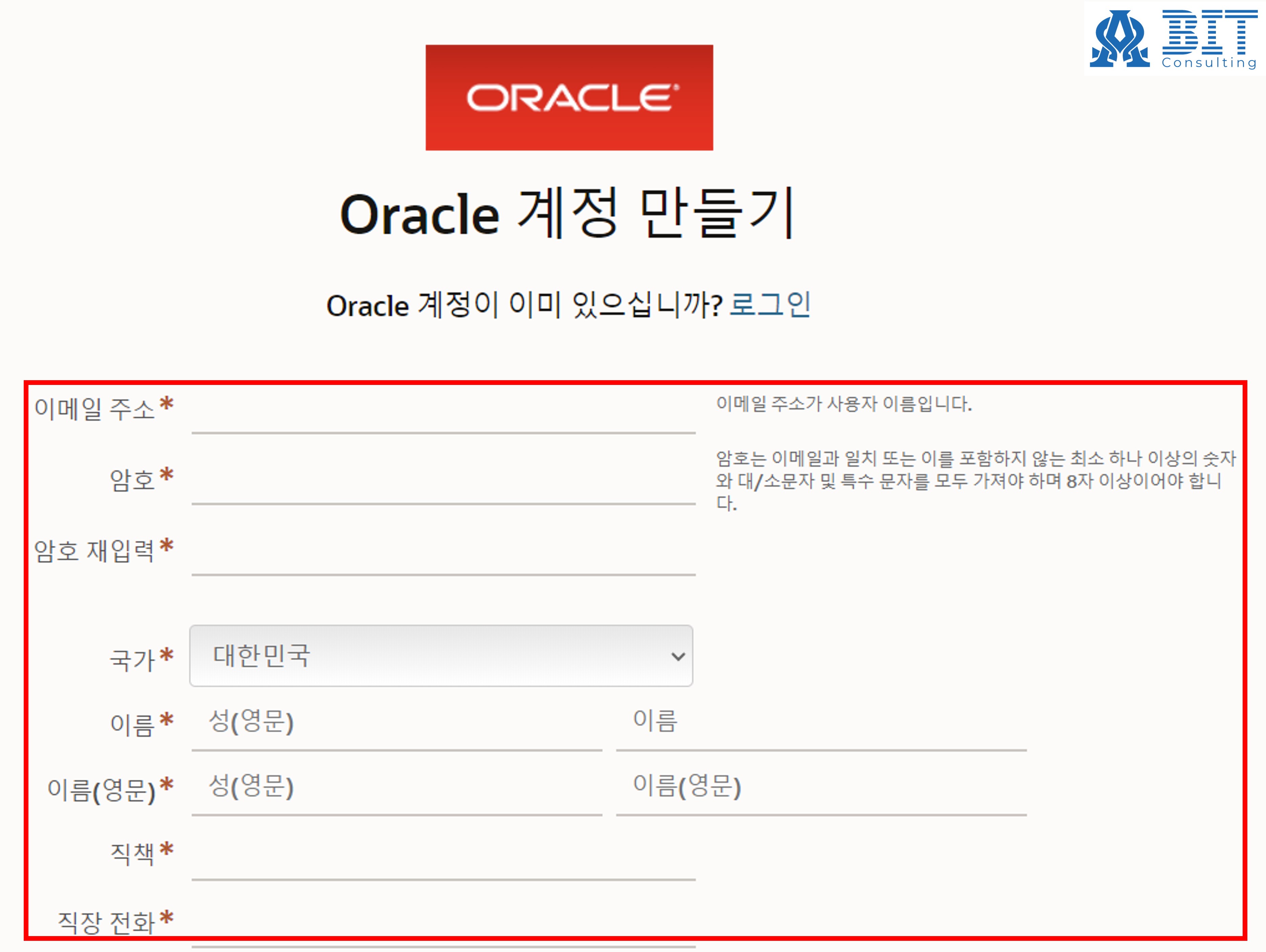Image resolution: width=1266 pixels, height=952 pixels.
Task: Click 성(영문) field in 이름(영문) row
Action: click(397, 789)
